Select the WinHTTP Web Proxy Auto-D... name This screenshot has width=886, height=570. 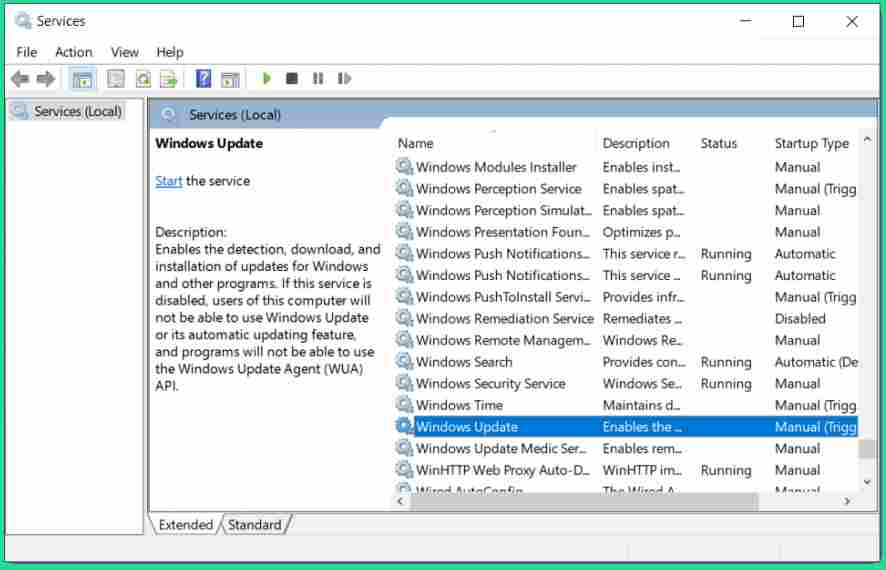pyautogui.click(x=503, y=470)
